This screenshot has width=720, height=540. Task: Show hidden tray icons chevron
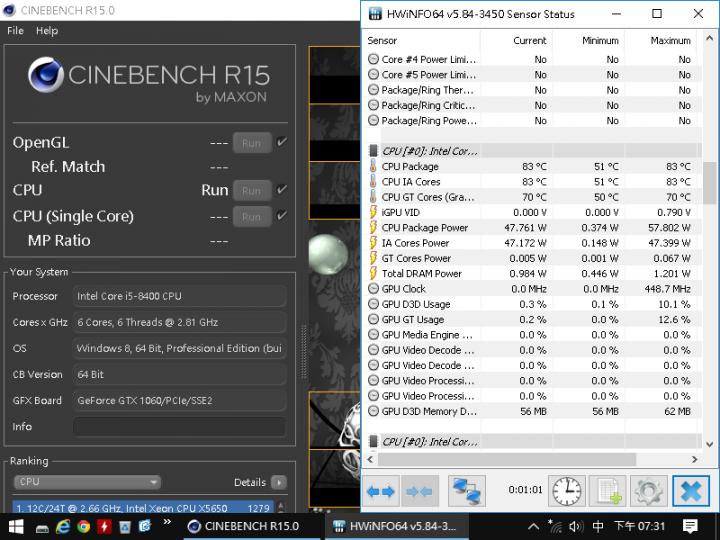(533, 526)
